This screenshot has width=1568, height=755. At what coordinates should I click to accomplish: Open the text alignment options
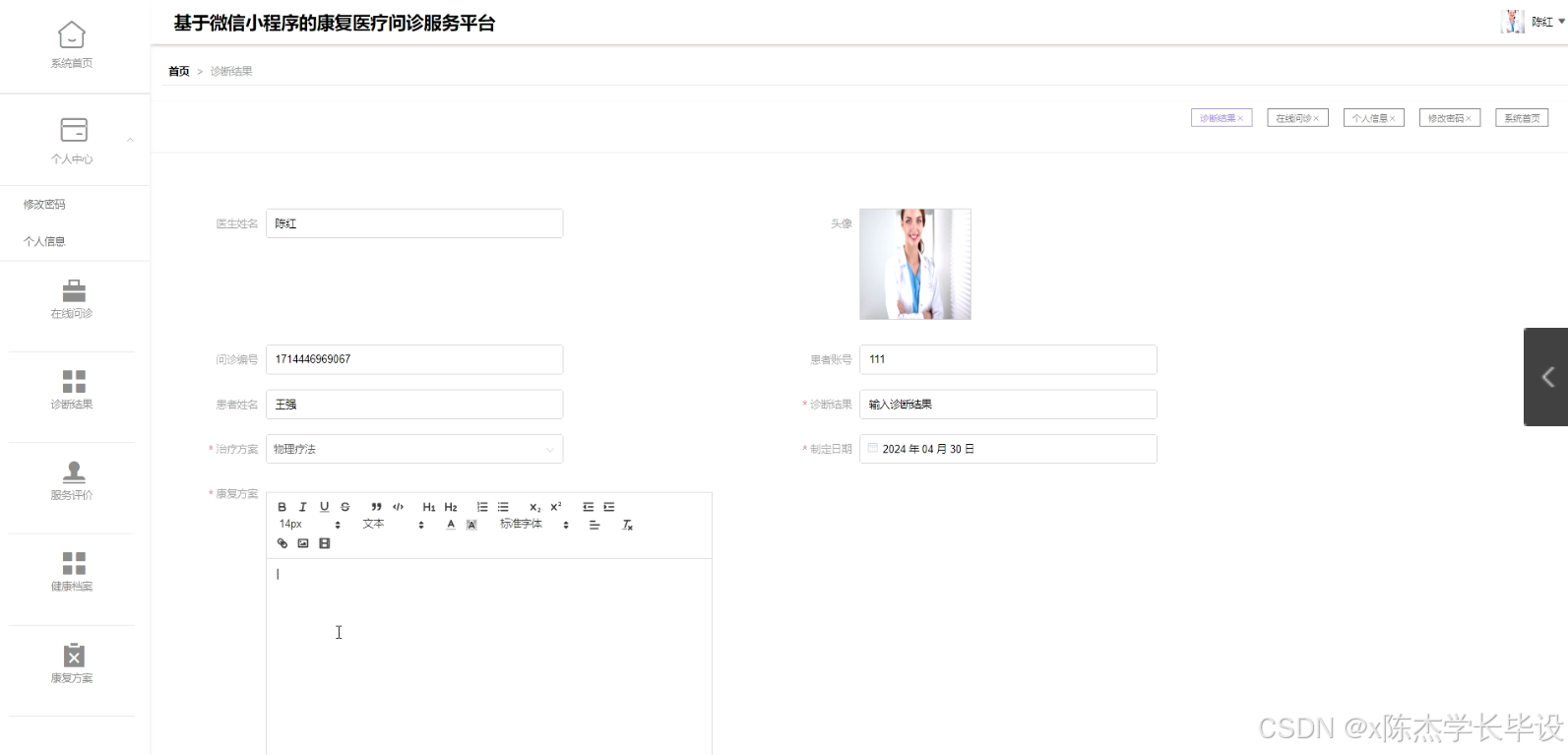tap(595, 525)
